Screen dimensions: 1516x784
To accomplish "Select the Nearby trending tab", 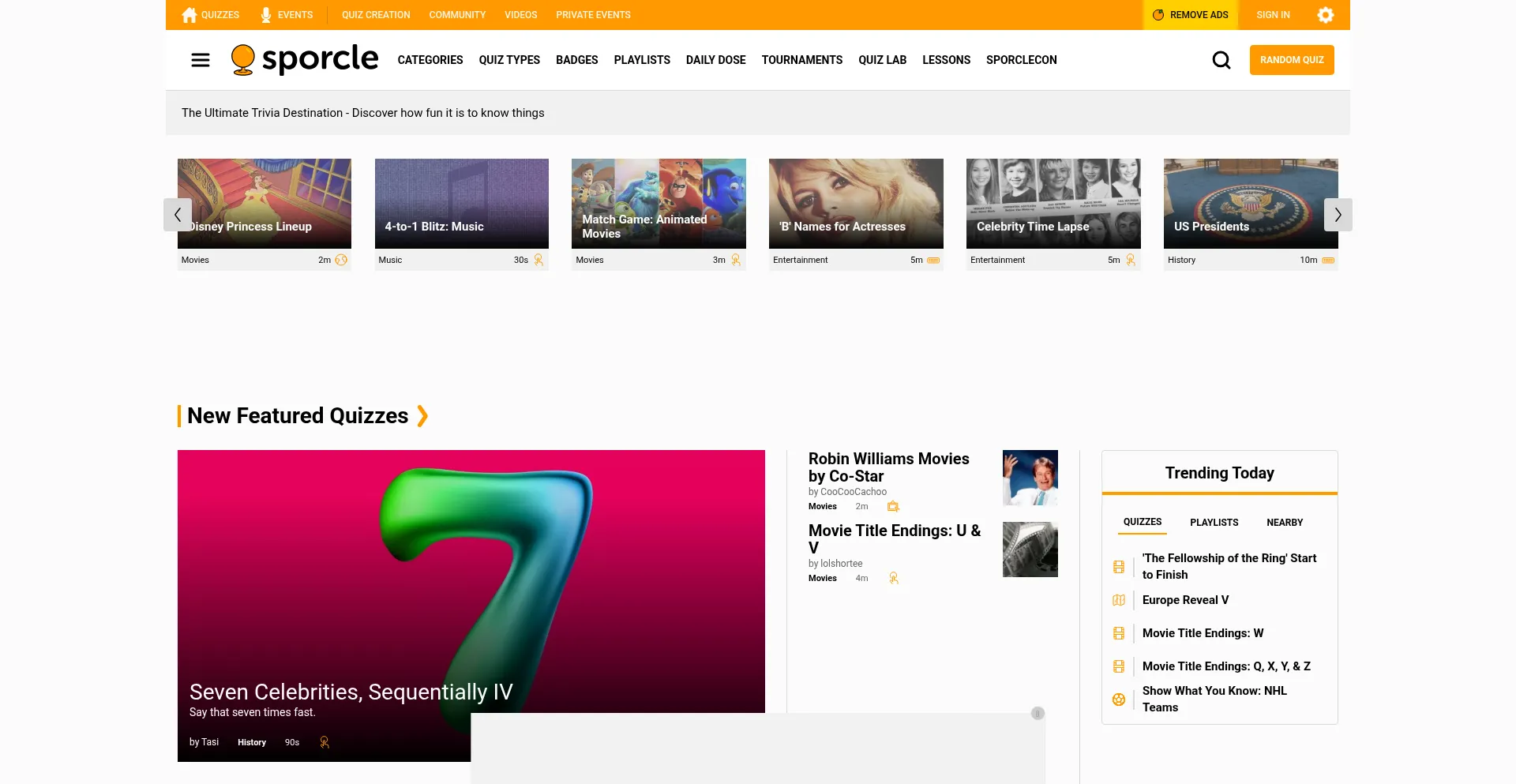I will coord(1285,523).
